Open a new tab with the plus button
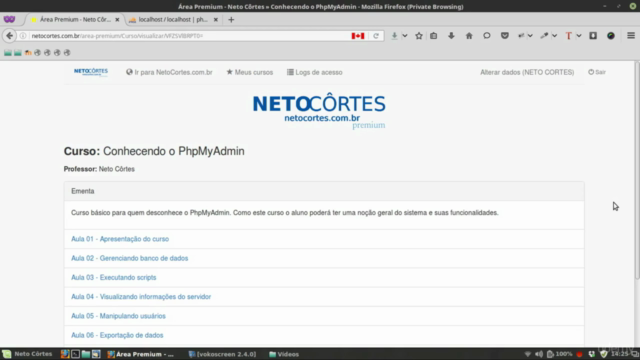640x360 pixels. pos(231,20)
